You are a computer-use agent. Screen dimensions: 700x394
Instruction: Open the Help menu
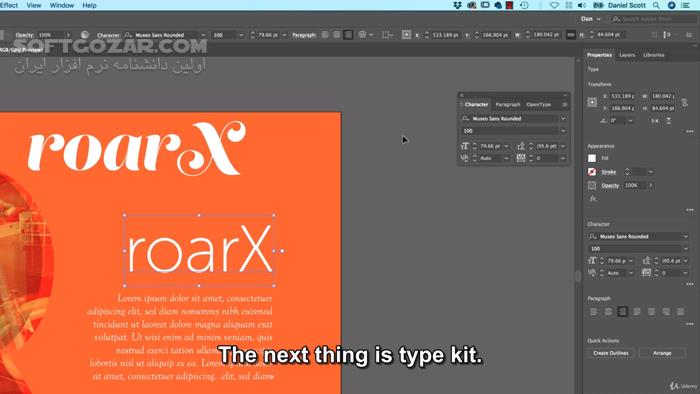point(89,5)
